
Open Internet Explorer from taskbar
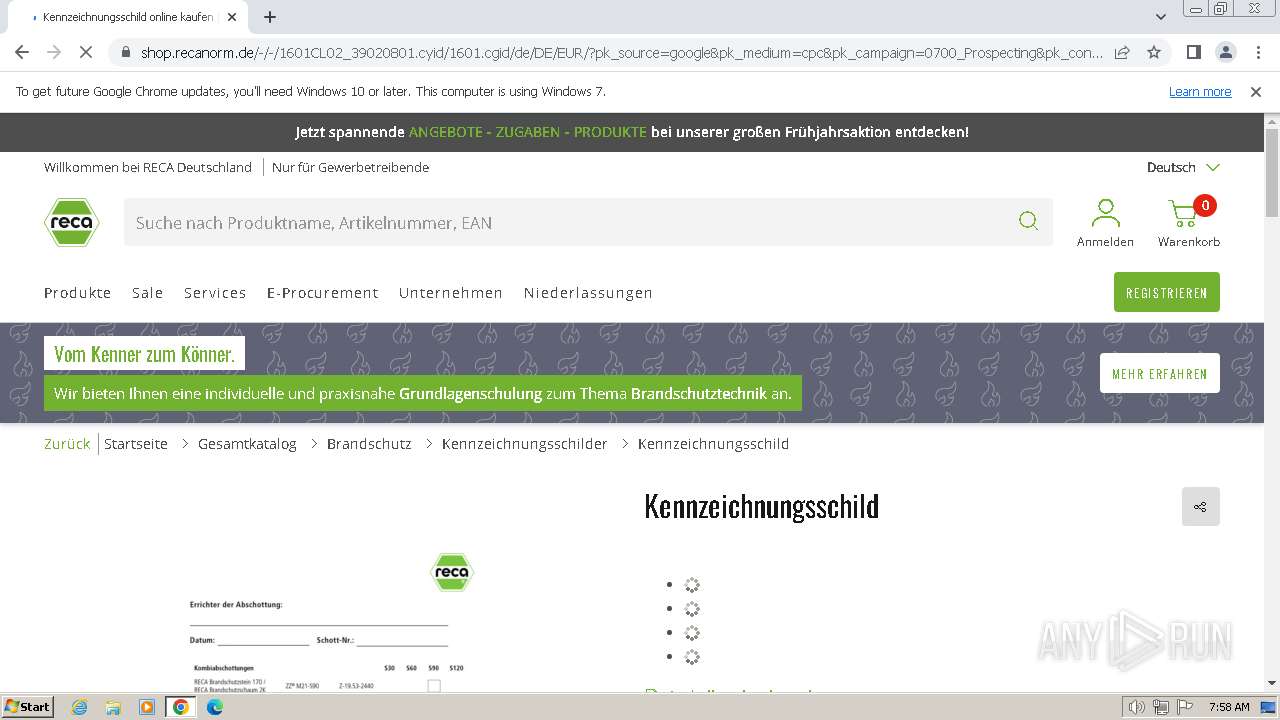[80, 707]
